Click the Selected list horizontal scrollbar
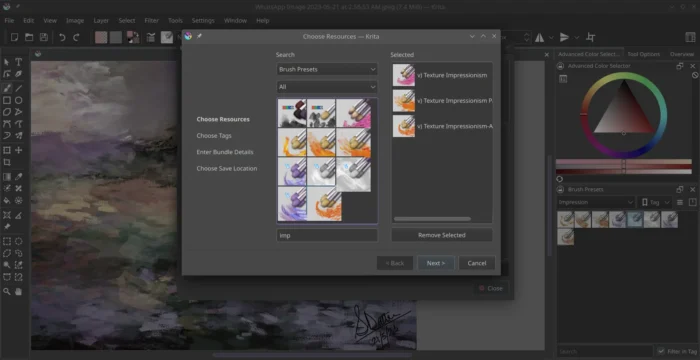 click(x=432, y=219)
